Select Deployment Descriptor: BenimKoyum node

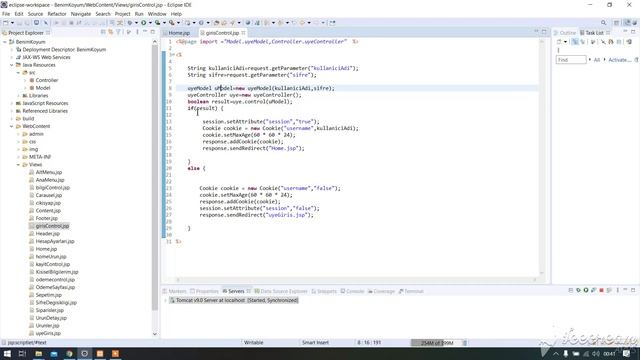(64, 49)
